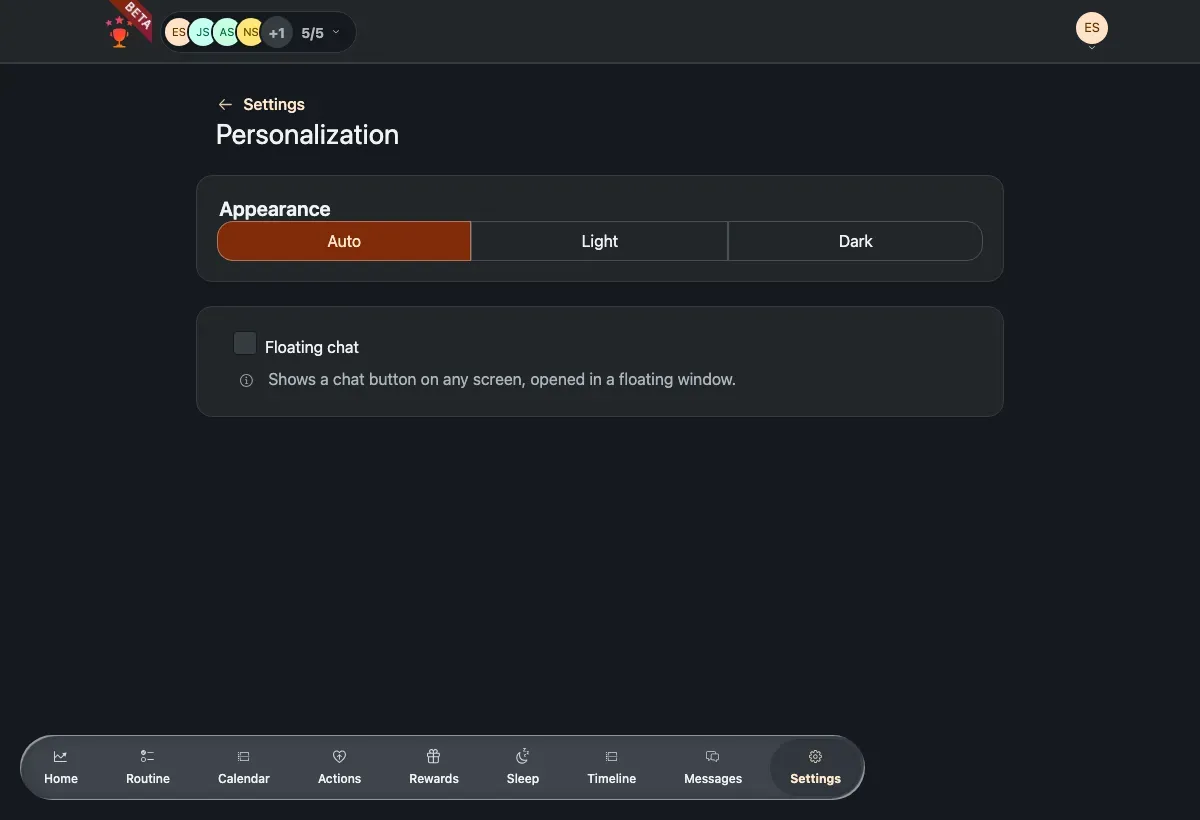Switch appearance to Dark
Image resolution: width=1200 pixels, height=820 pixels.
point(856,241)
